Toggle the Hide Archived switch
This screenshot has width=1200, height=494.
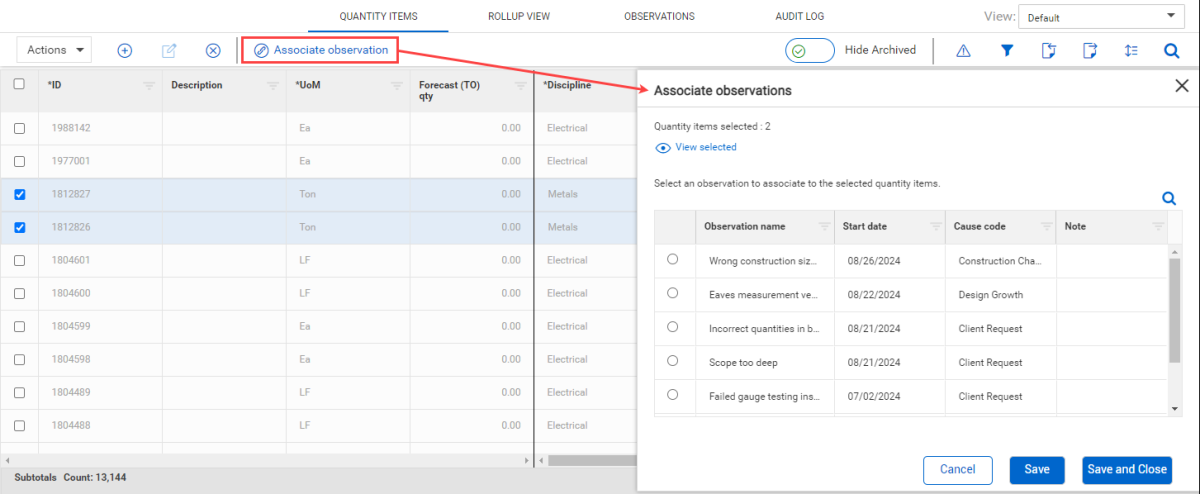point(809,51)
